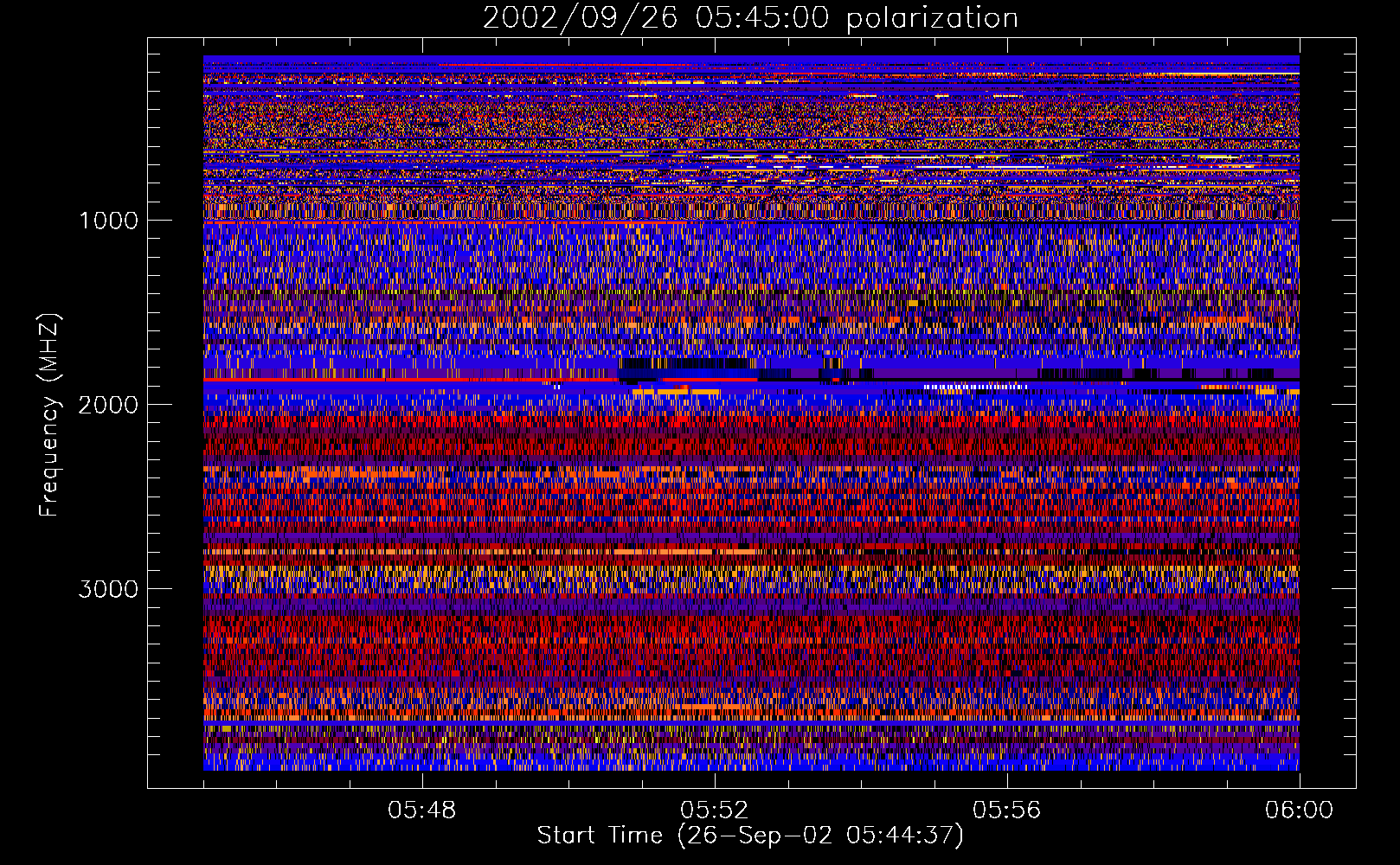Screen dimensions: 1400x865
Task: Click the "05:52" time tick label
Action: click(x=715, y=811)
